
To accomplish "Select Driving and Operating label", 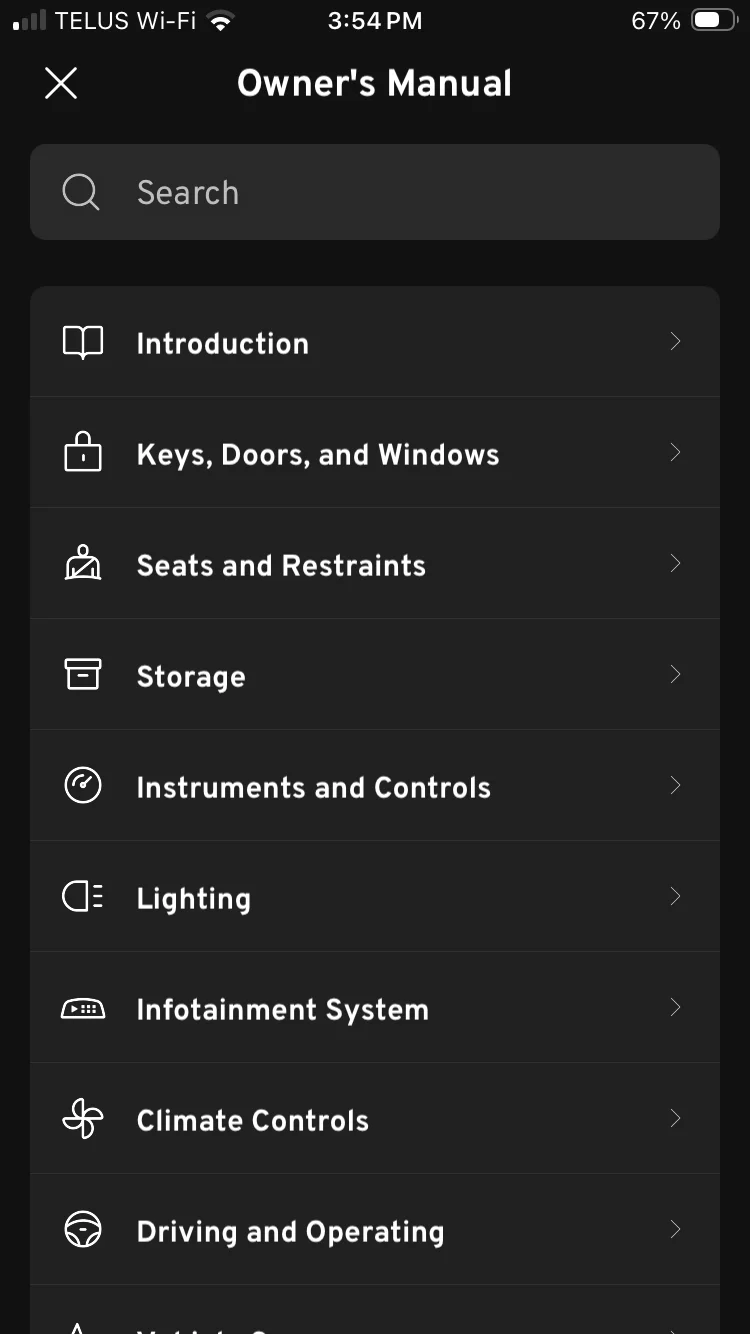I will (x=290, y=1232).
